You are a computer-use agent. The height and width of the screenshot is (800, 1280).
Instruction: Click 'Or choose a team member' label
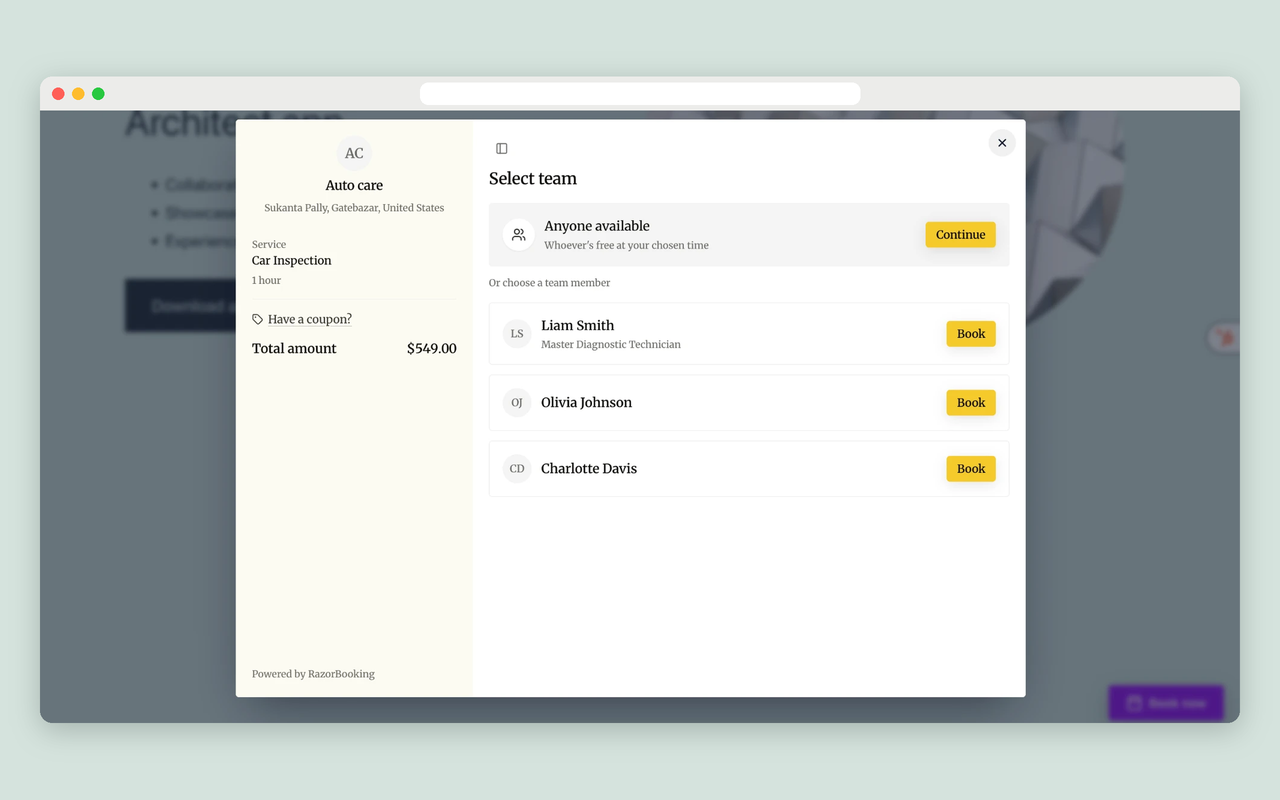point(549,283)
